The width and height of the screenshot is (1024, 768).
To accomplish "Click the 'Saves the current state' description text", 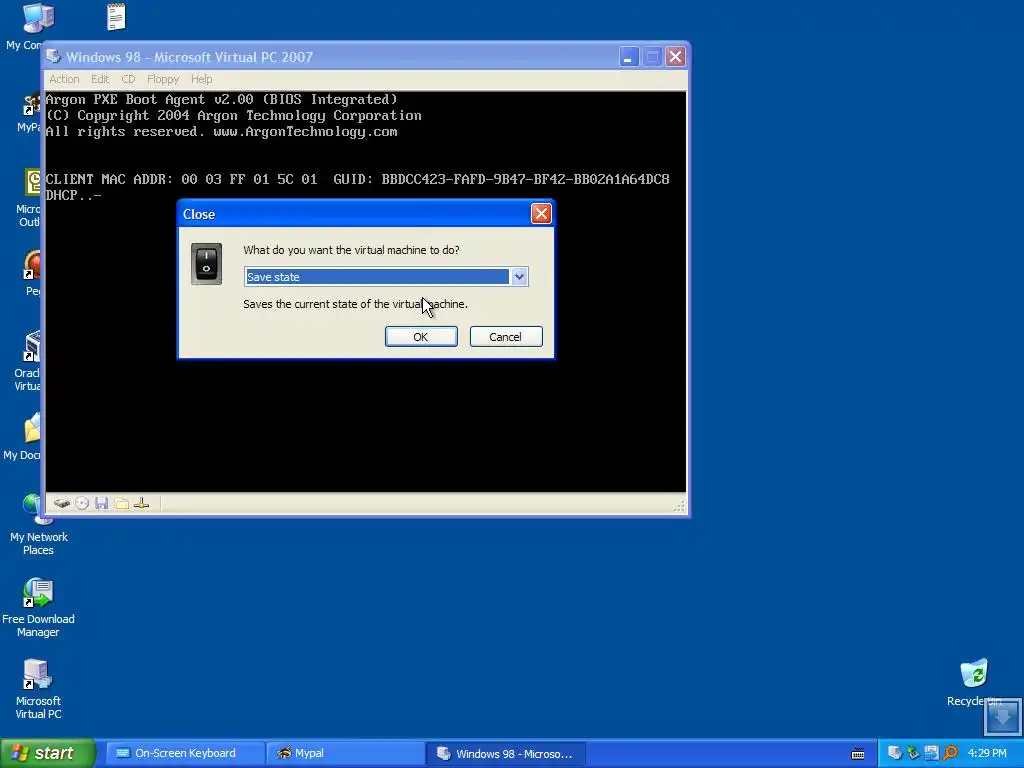I will pos(355,304).
